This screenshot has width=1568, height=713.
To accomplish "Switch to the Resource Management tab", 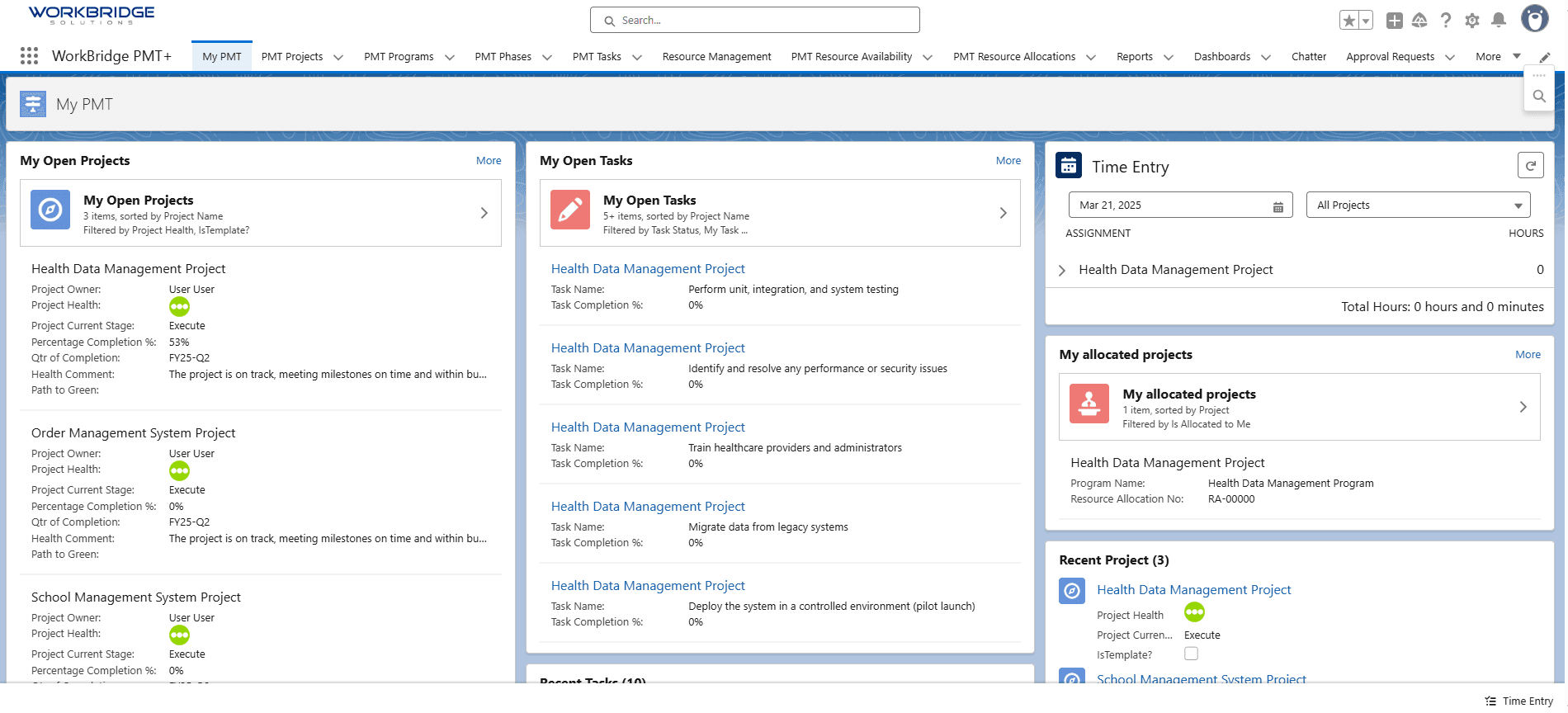I will 717,57.
